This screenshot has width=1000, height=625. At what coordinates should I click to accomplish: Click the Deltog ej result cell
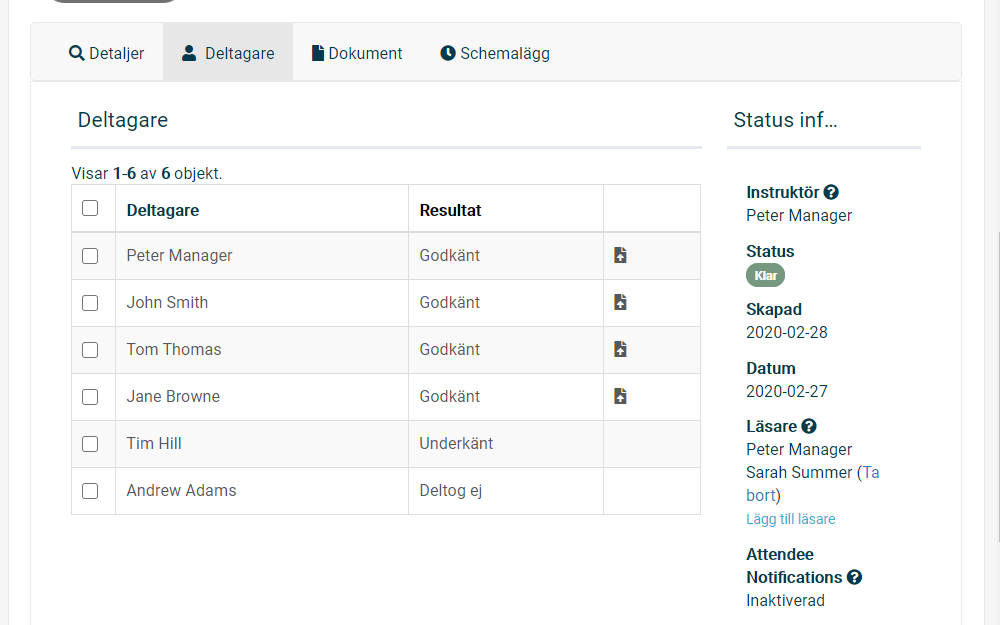pos(506,490)
